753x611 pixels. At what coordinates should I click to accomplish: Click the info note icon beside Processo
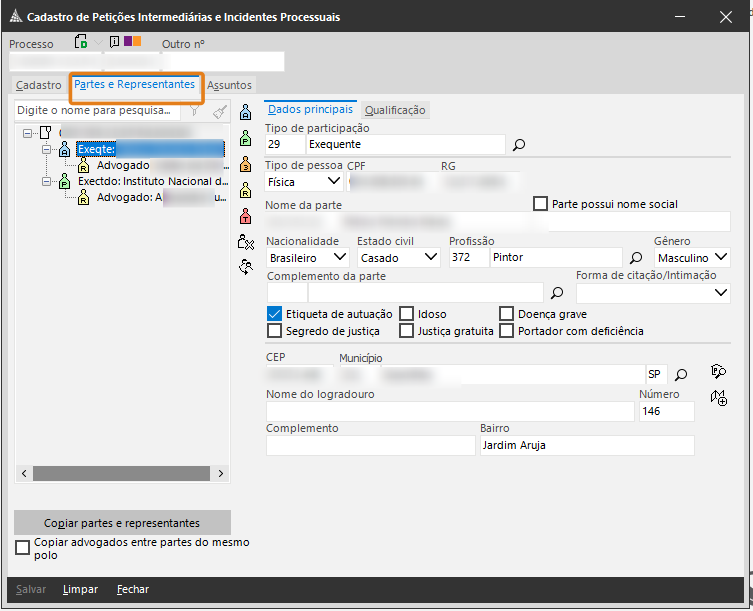[x=114, y=42]
